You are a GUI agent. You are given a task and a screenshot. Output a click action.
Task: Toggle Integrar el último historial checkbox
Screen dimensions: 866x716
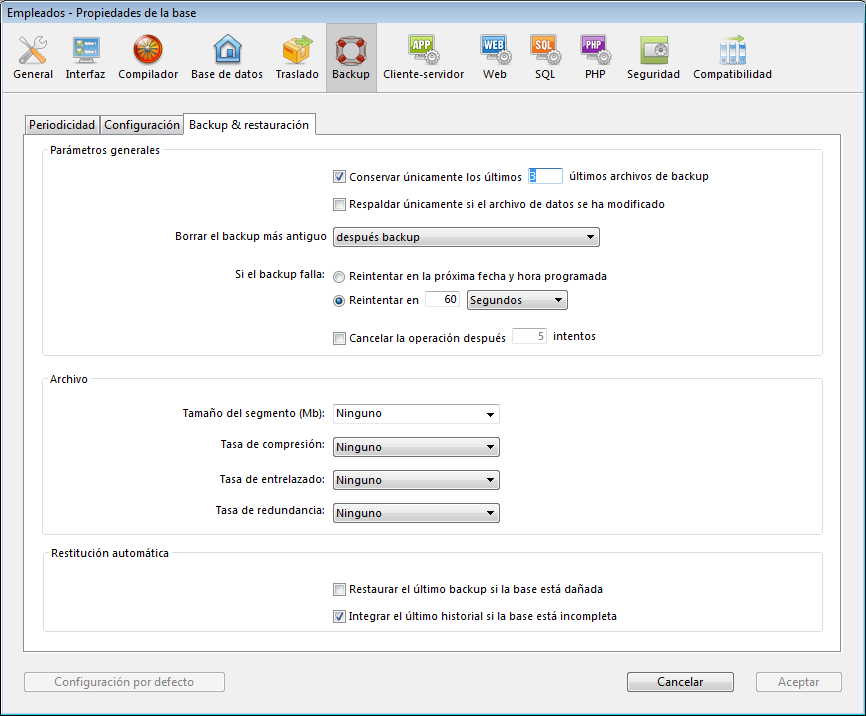pos(339,617)
